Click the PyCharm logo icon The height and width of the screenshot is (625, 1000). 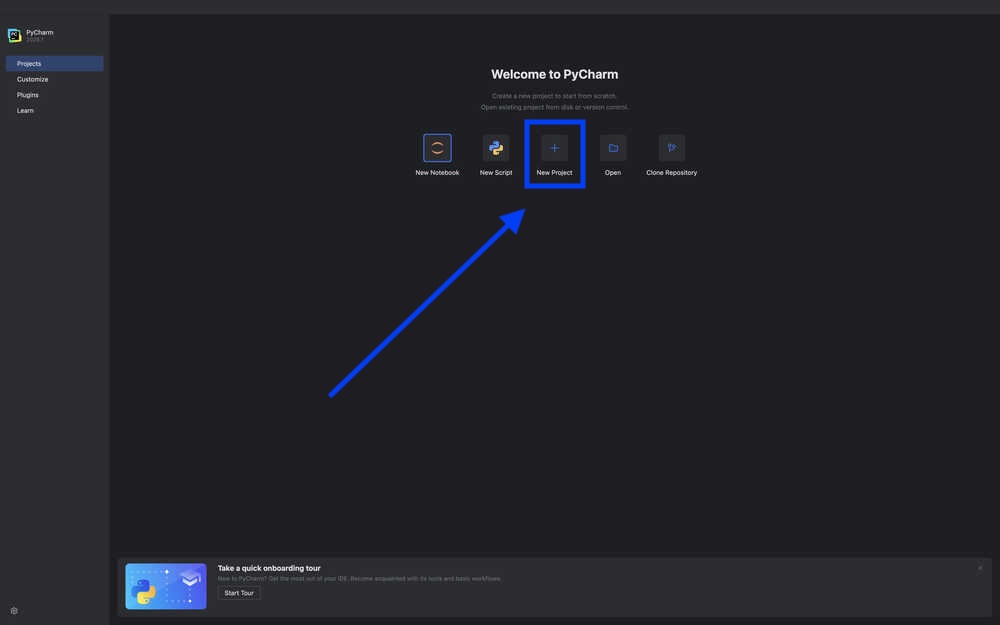[x=14, y=35]
